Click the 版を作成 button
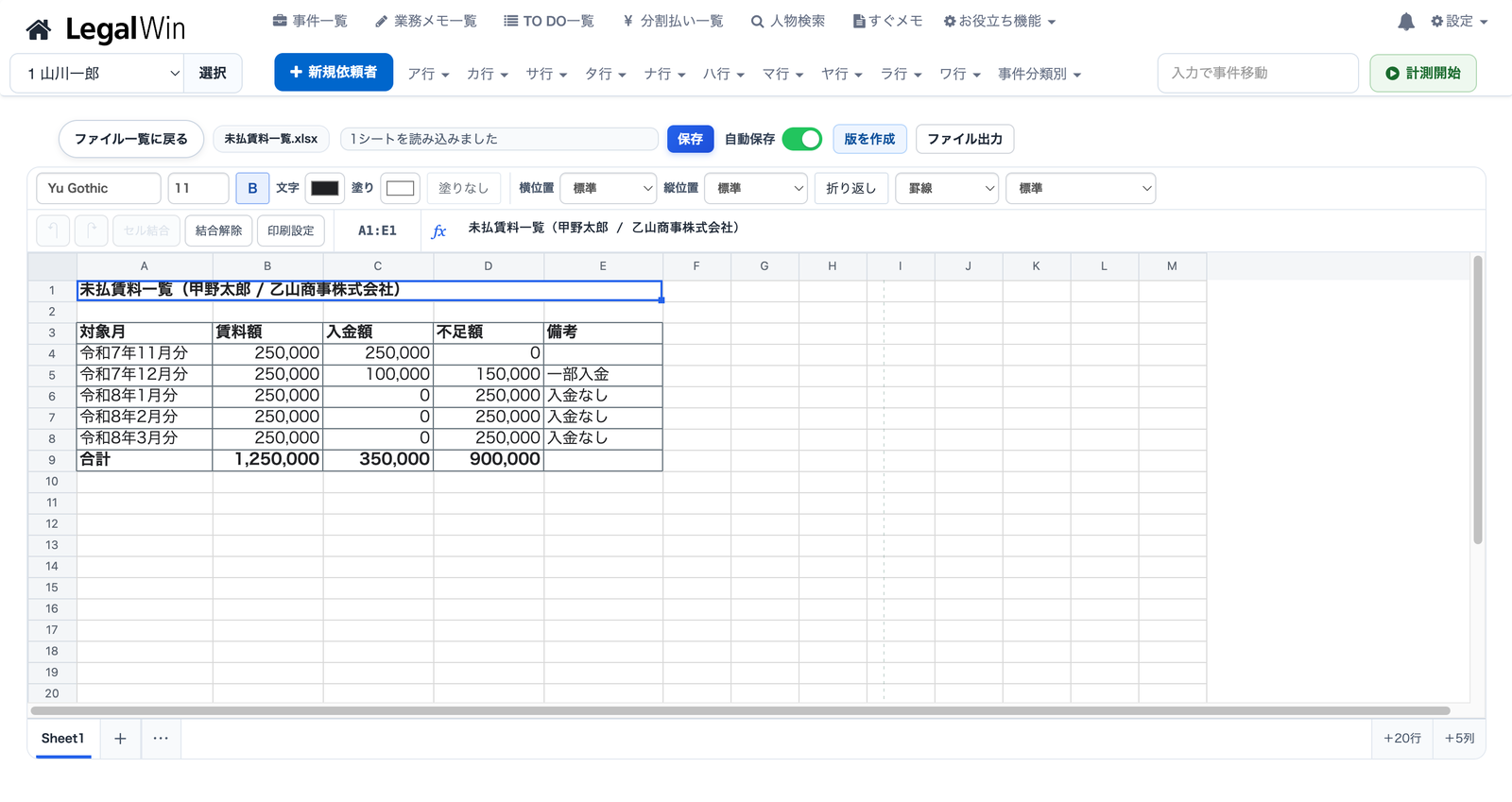 click(x=869, y=139)
